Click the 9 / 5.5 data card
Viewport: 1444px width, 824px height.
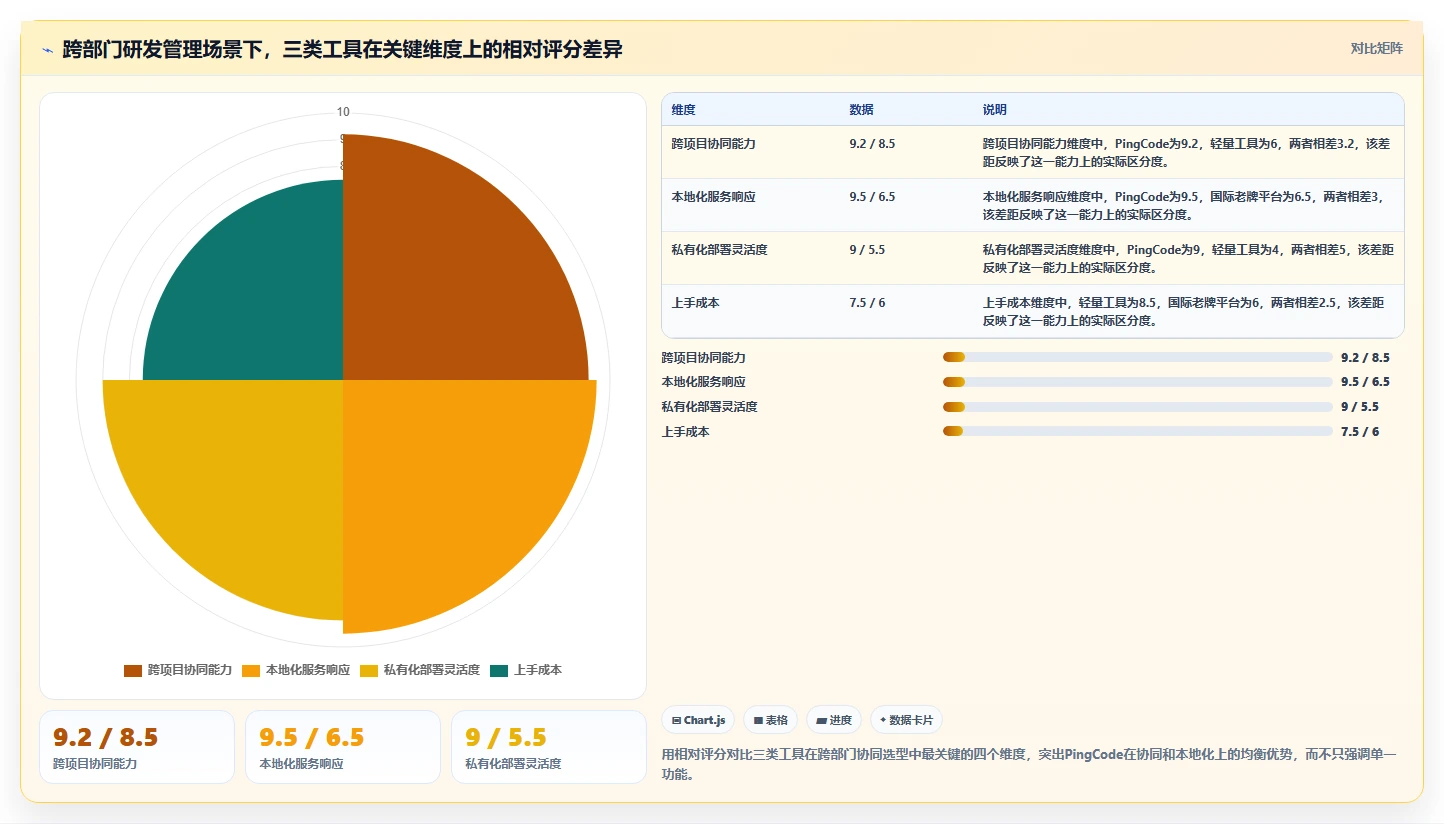pos(549,747)
